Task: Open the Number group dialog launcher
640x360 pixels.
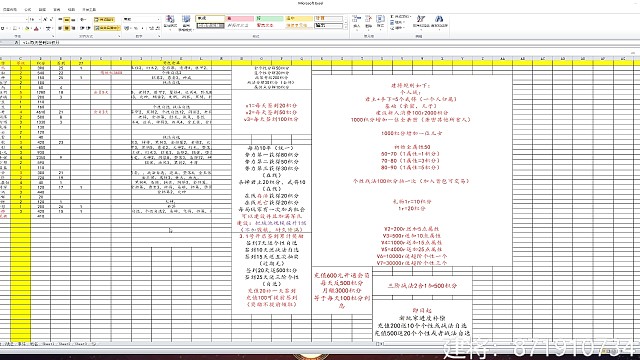Action: coord(159,36)
